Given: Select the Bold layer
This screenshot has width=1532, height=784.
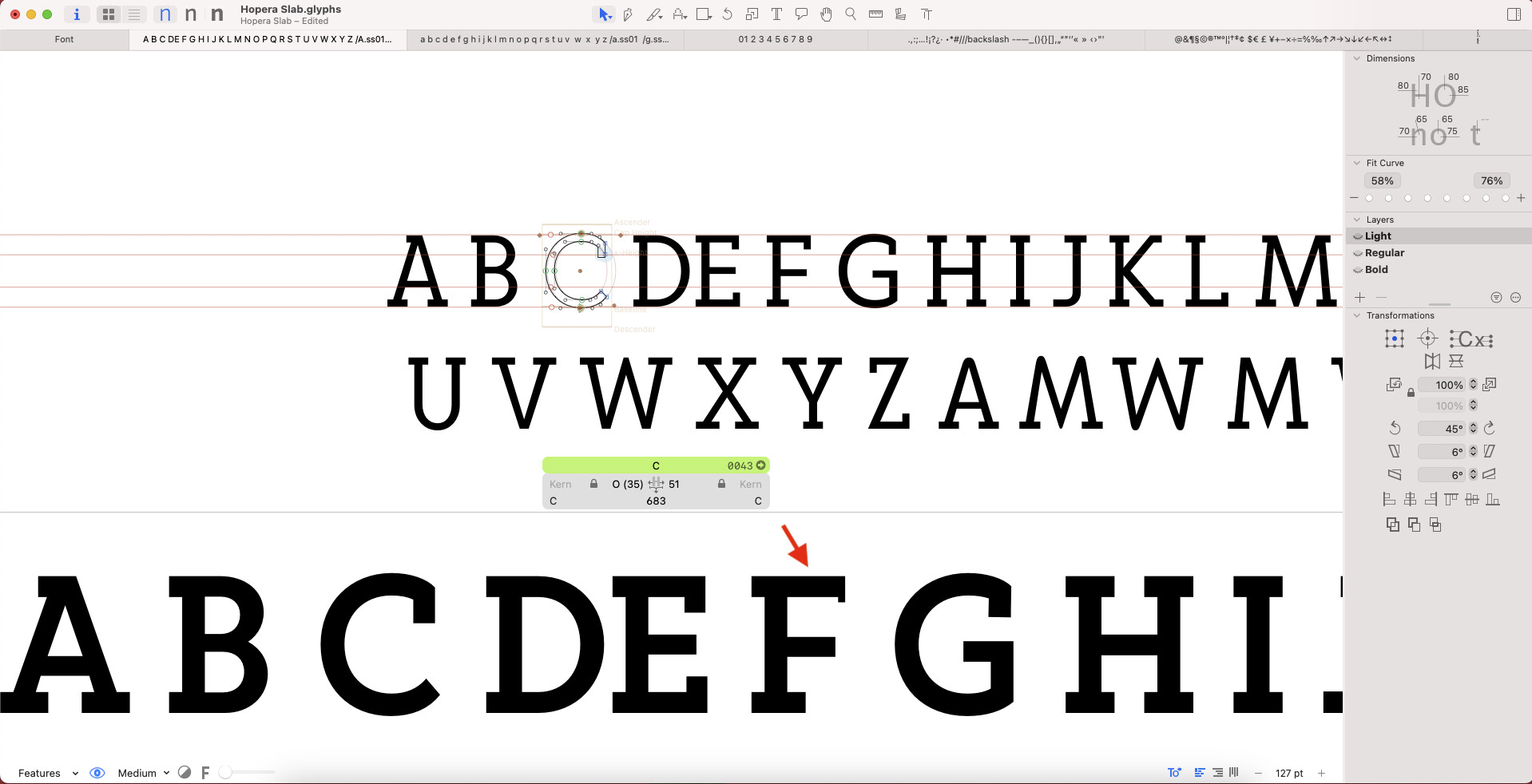Looking at the screenshot, I should [1376, 270].
